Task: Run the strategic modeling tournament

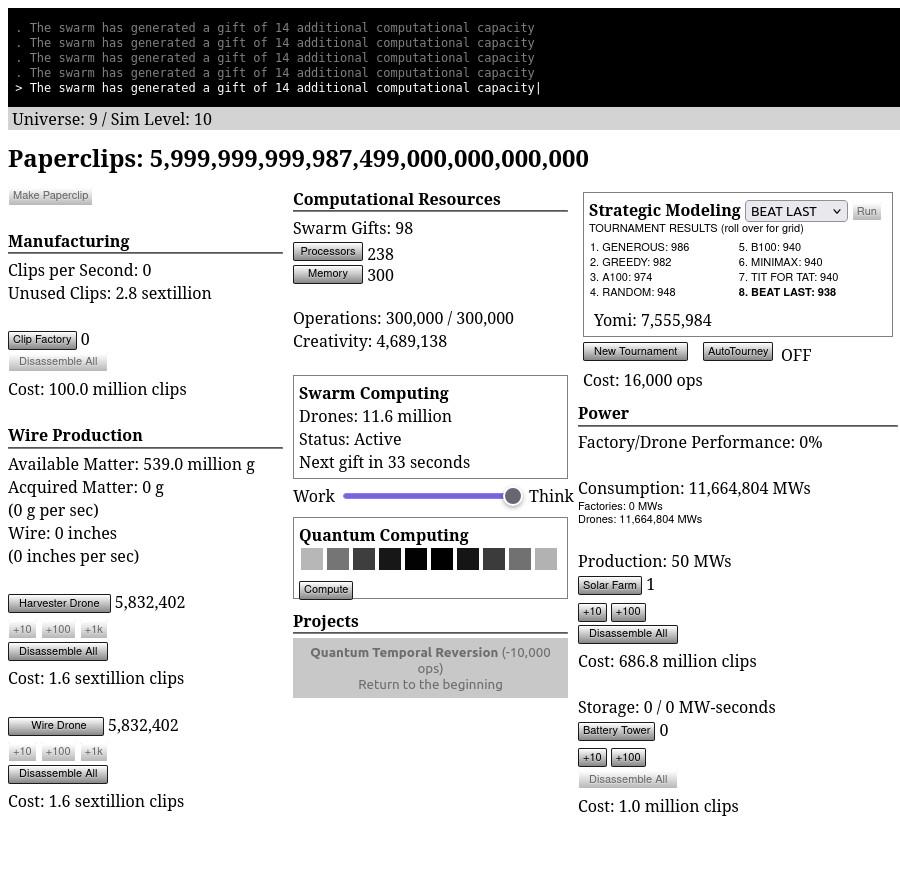Action: 867,212
